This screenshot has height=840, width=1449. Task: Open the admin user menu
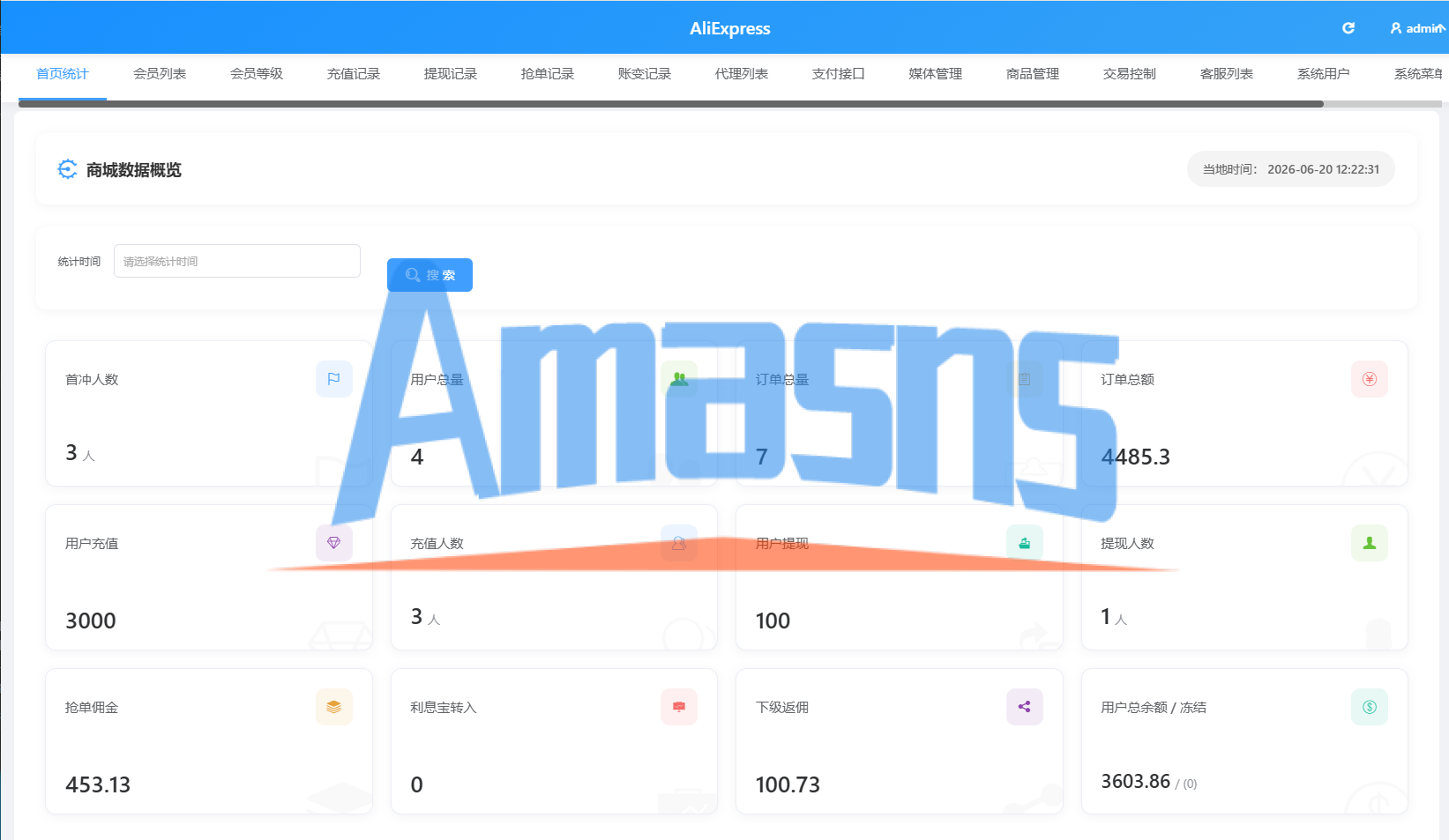1418,28
